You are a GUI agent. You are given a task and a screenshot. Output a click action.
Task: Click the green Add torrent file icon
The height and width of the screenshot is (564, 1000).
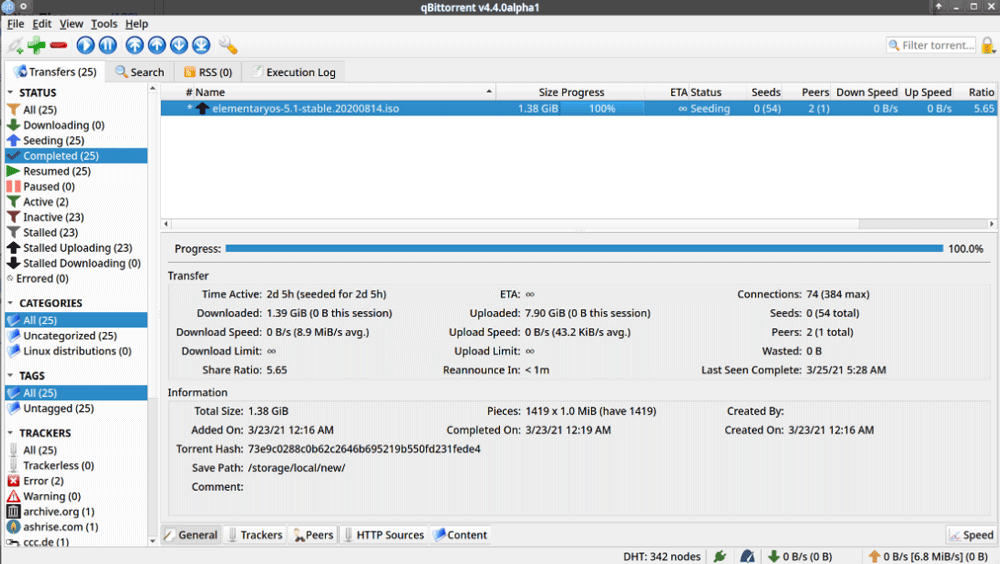click(x=36, y=45)
